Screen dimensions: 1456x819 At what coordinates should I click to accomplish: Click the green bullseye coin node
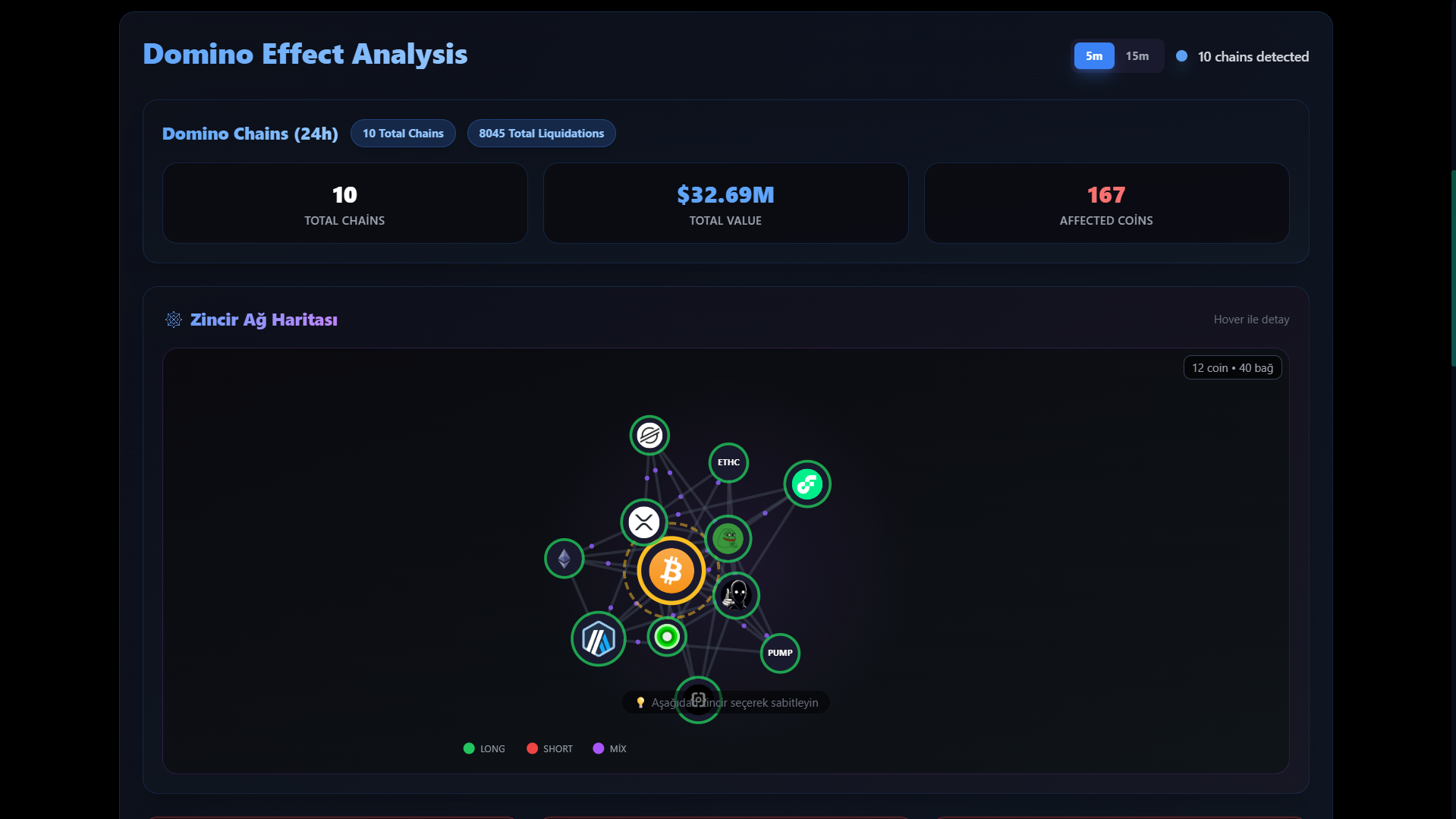(667, 637)
